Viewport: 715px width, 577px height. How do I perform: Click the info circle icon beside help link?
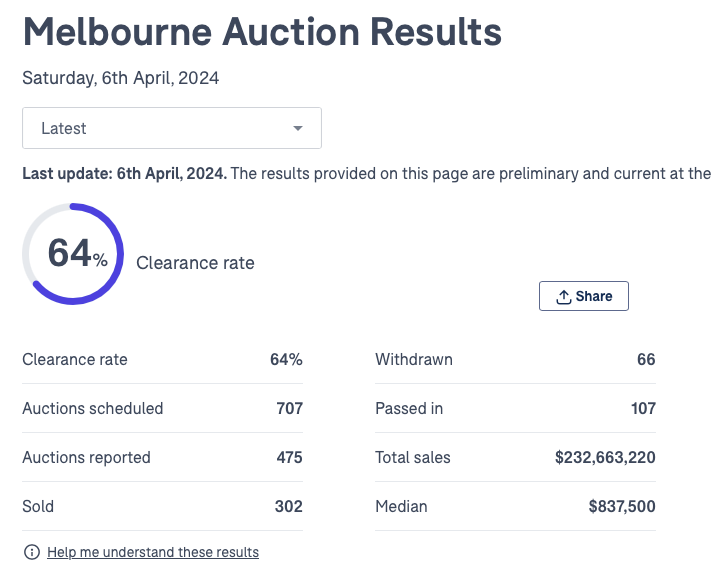(x=32, y=552)
